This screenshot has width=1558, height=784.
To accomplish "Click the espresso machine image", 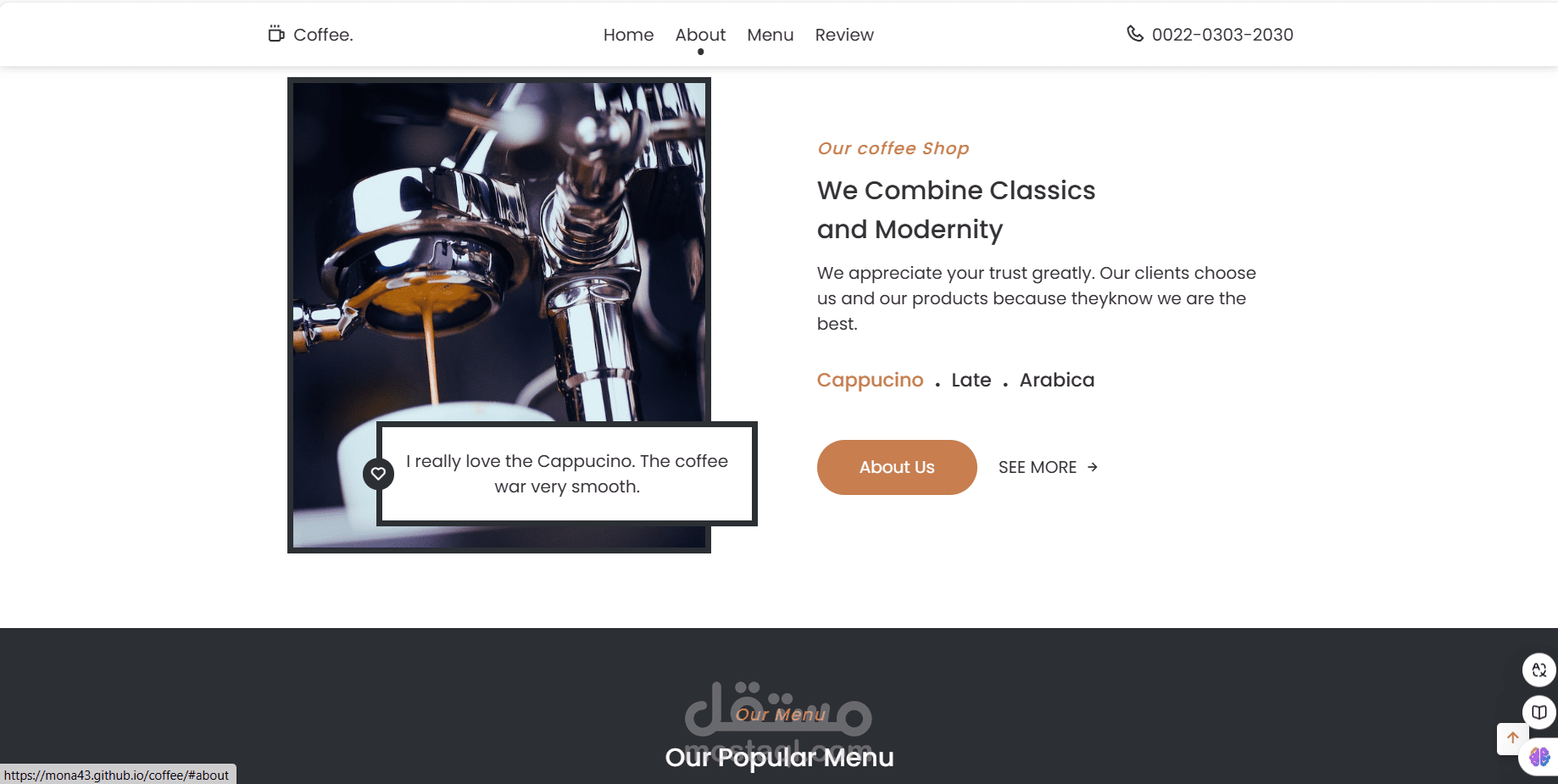I will (499, 254).
